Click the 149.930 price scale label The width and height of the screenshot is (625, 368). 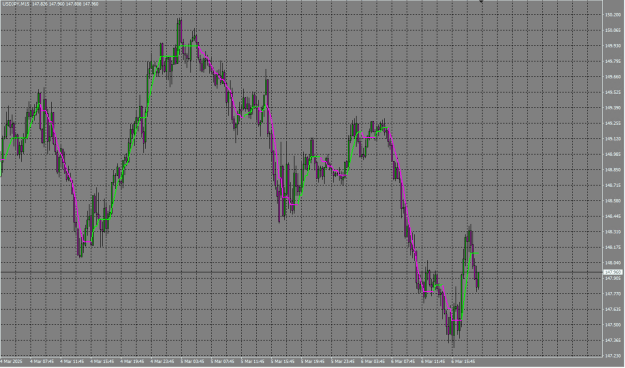point(613,46)
